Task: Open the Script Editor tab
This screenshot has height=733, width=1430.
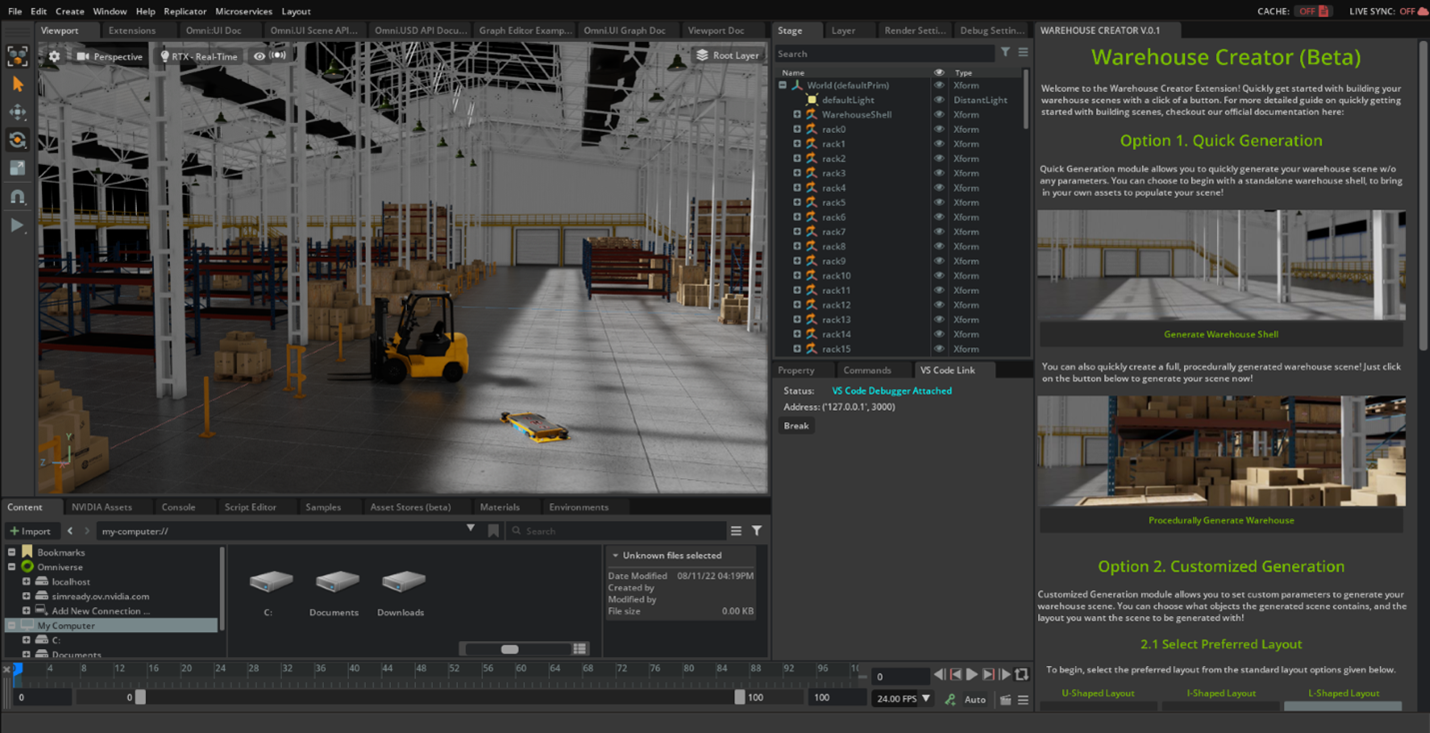Action: coord(250,507)
